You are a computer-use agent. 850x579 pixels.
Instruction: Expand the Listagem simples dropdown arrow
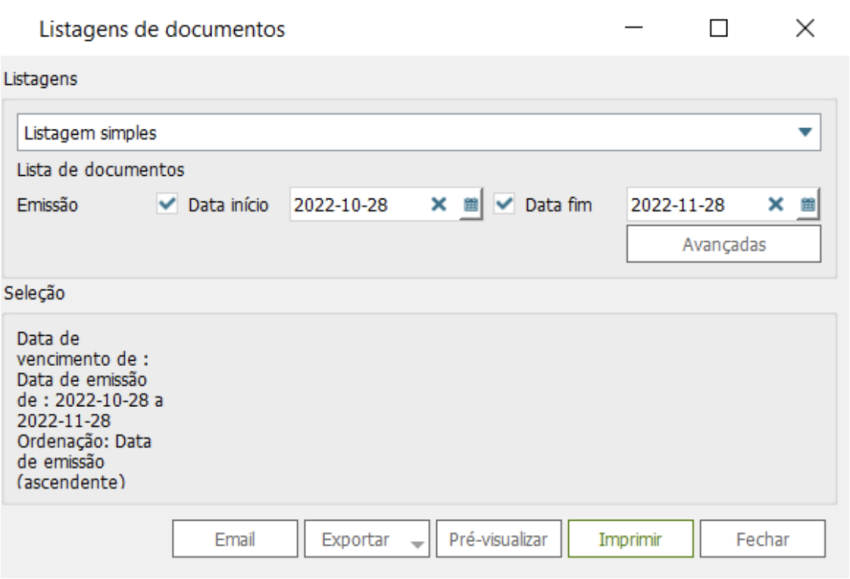(x=805, y=132)
